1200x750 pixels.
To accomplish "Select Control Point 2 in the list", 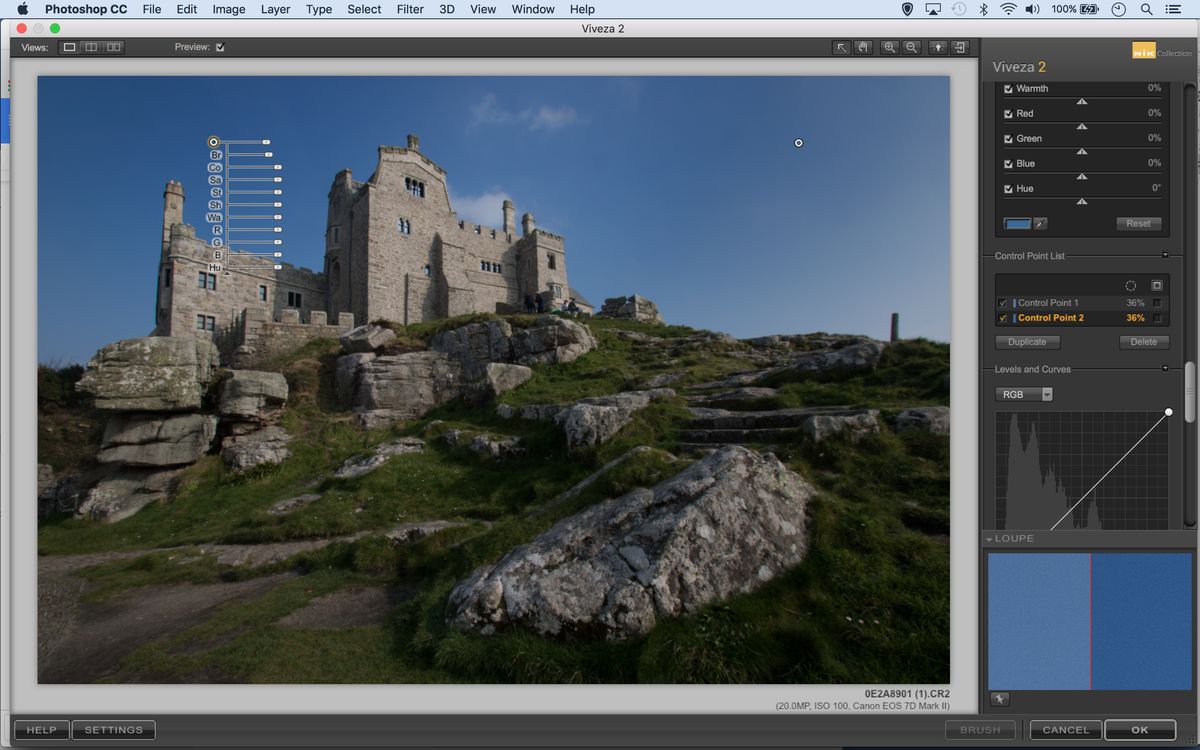I will click(x=1058, y=318).
